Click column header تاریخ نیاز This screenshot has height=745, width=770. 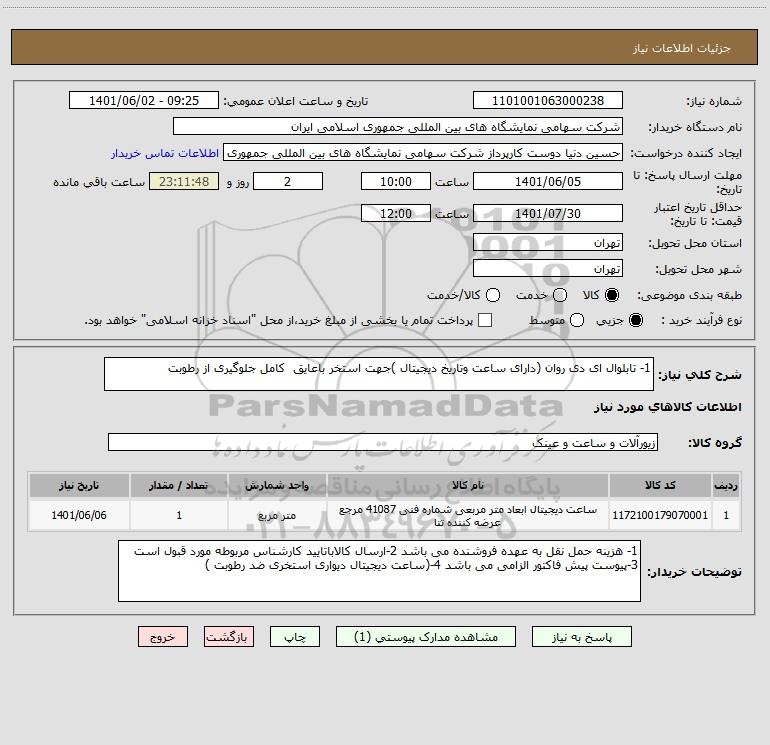(x=79, y=485)
